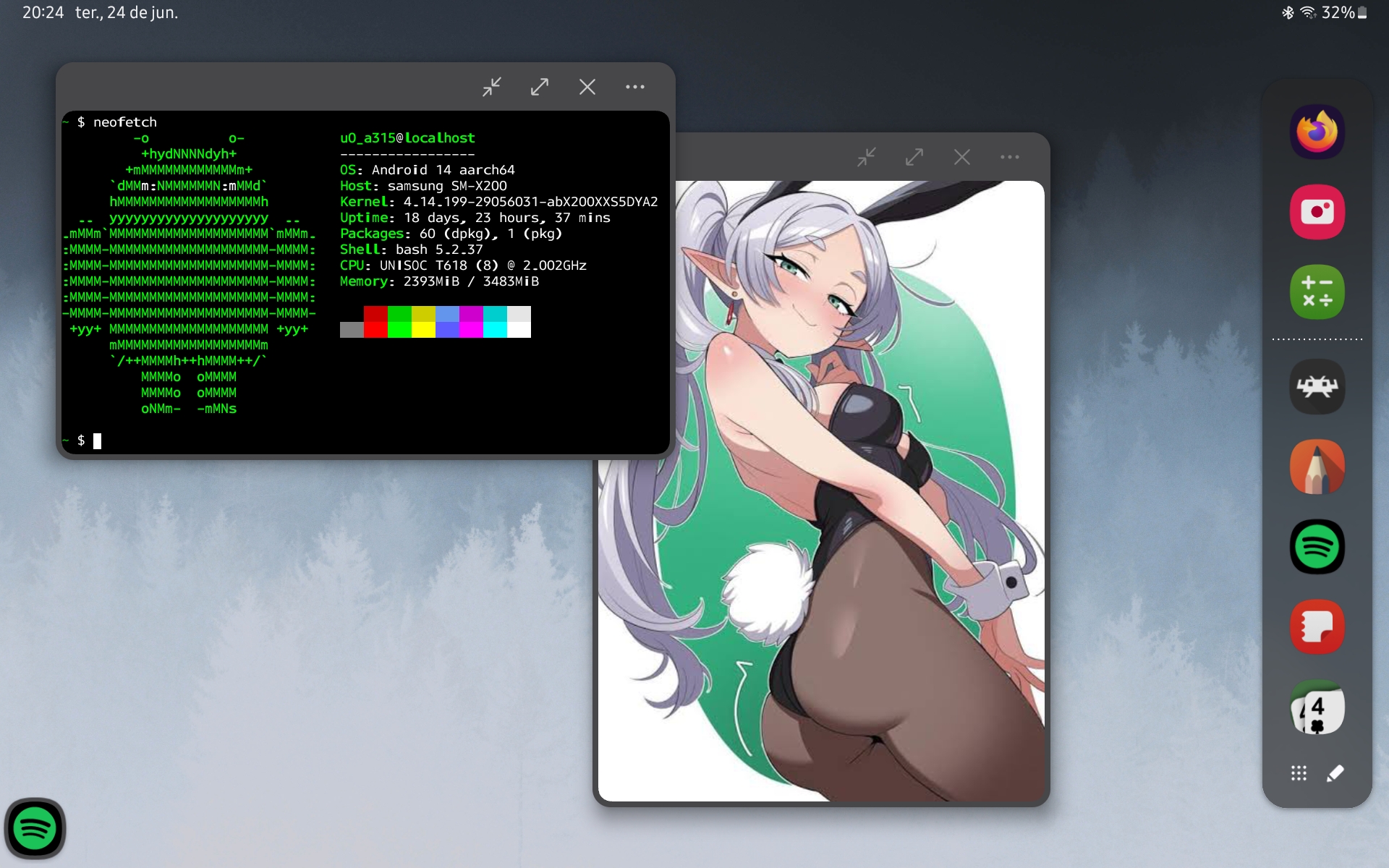Launch RetroArch from the dock

click(x=1317, y=387)
